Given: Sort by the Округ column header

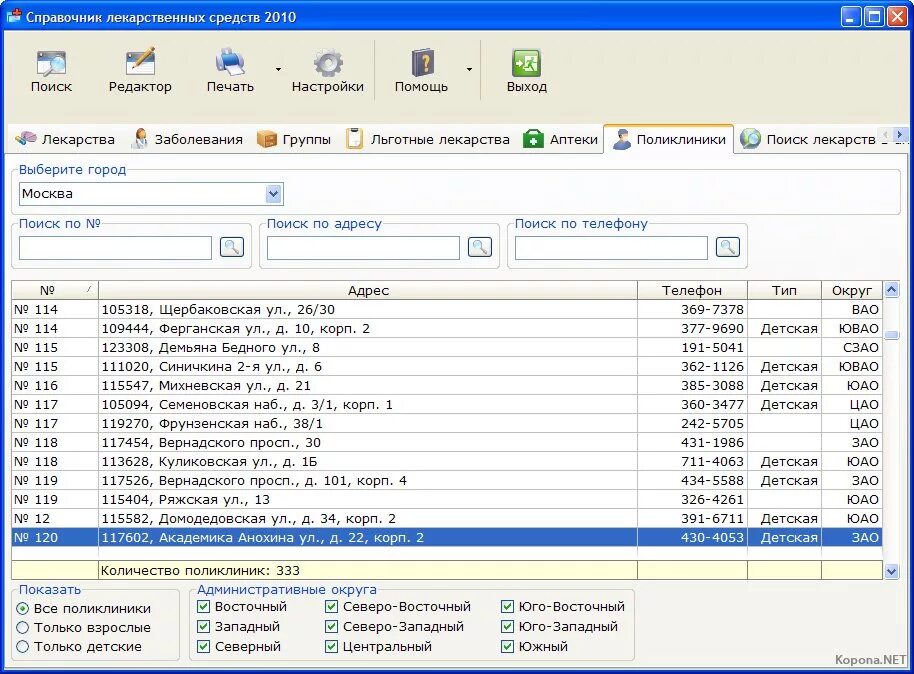Looking at the screenshot, I should [852, 290].
